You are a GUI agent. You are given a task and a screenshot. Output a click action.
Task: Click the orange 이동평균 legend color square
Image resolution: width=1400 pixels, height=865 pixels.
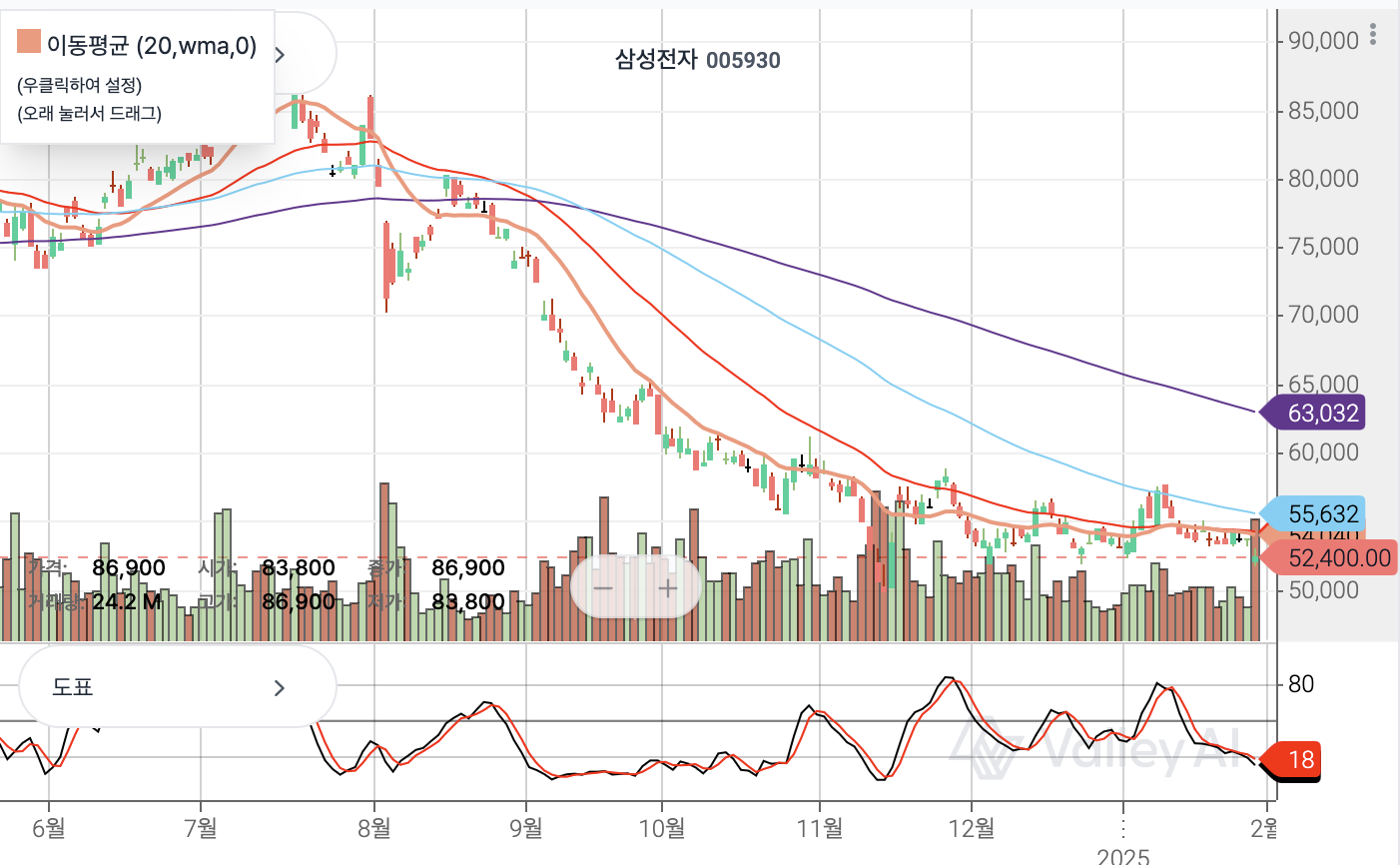pyautogui.click(x=29, y=42)
